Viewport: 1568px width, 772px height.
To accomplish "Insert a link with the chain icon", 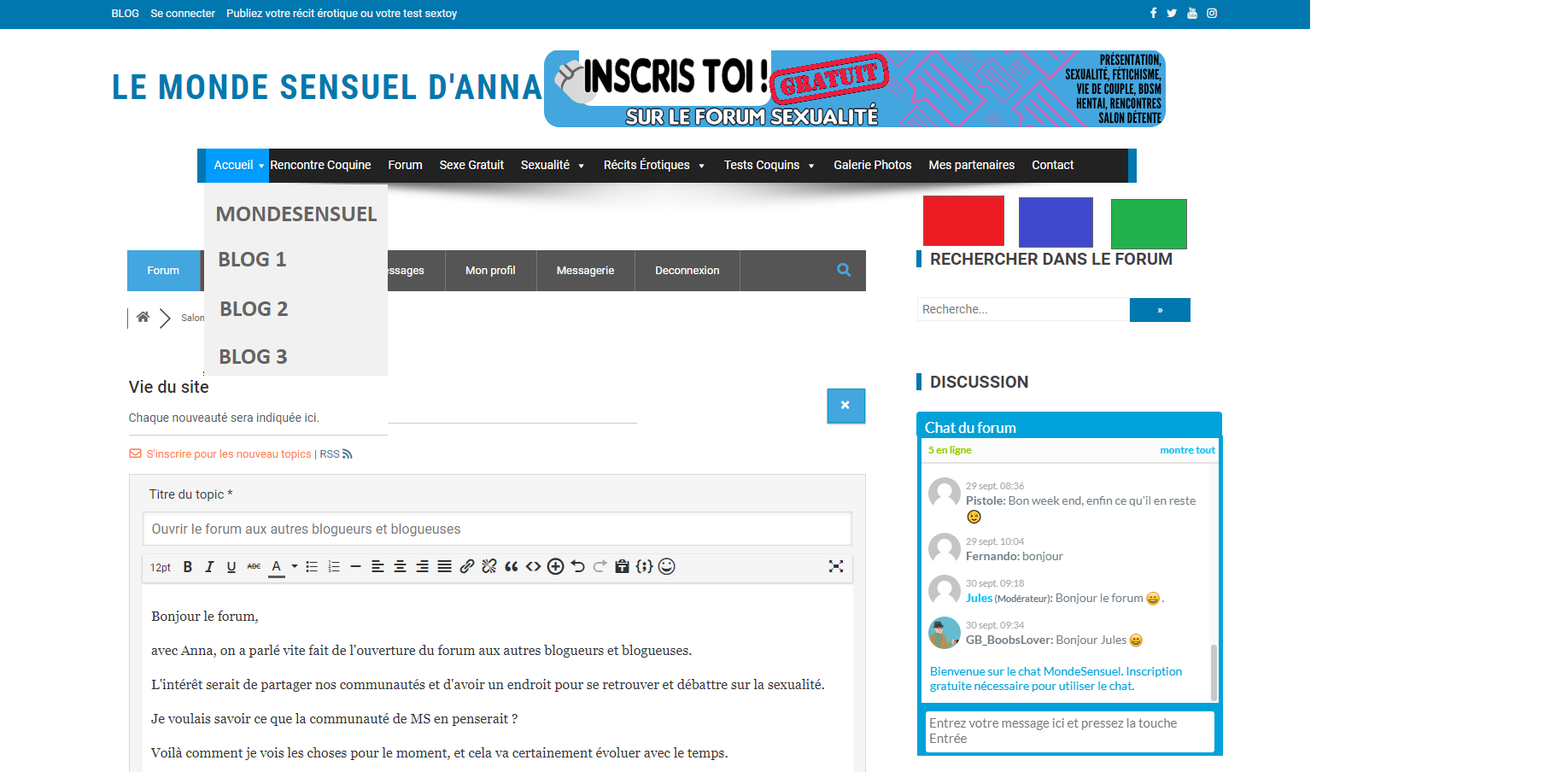I will [x=467, y=566].
